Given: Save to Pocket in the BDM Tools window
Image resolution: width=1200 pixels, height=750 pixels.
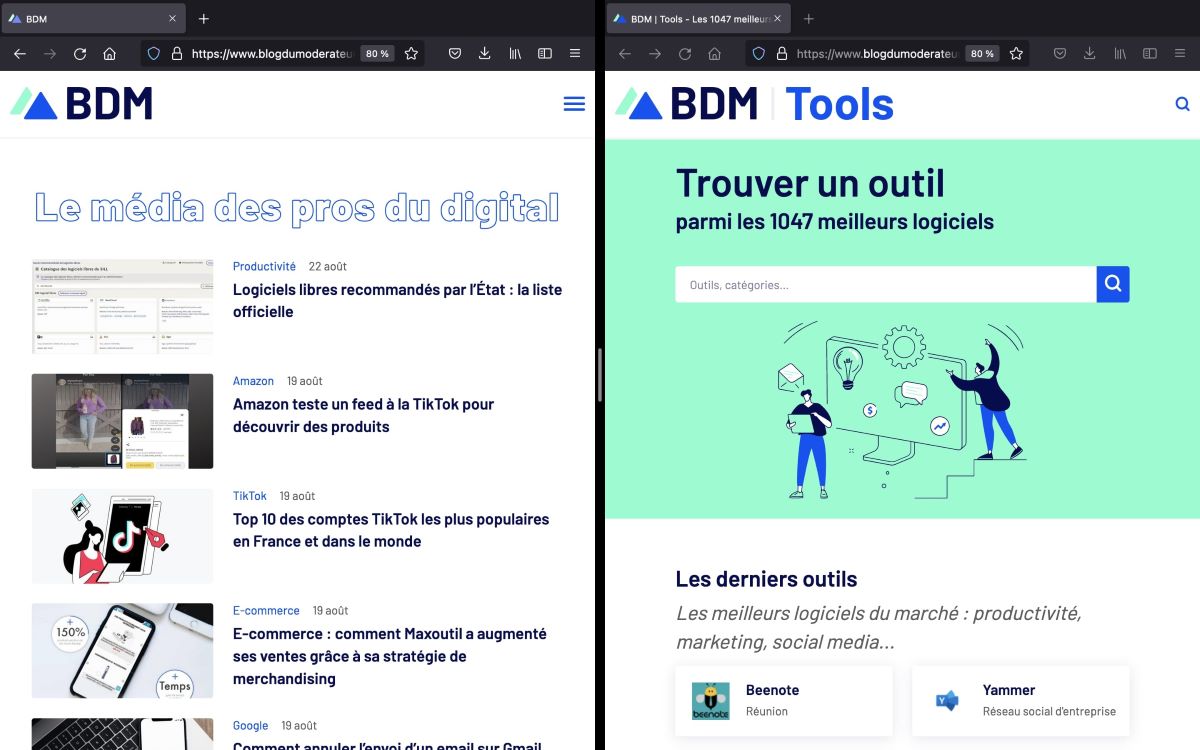Looking at the screenshot, I should coord(1059,54).
